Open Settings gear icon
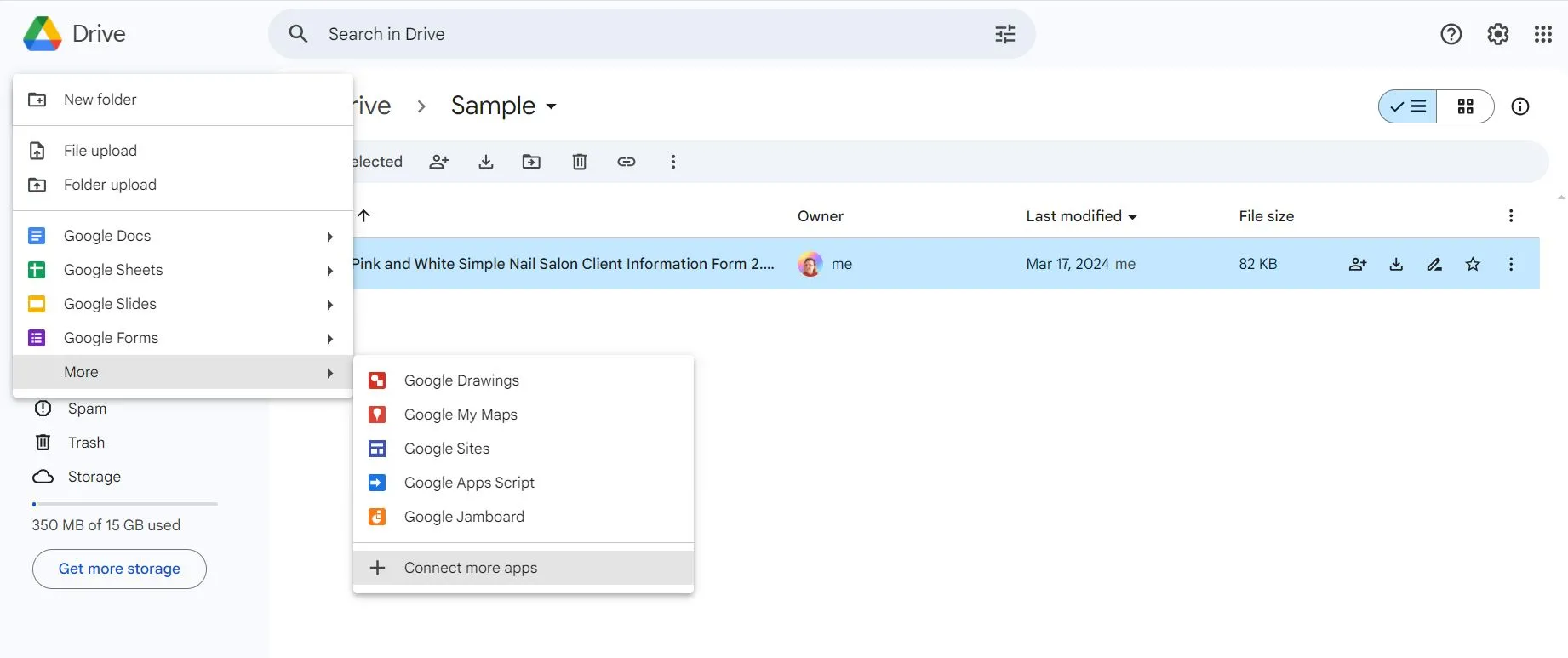Image resolution: width=1568 pixels, height=658 pixels. pos(1498,34)
